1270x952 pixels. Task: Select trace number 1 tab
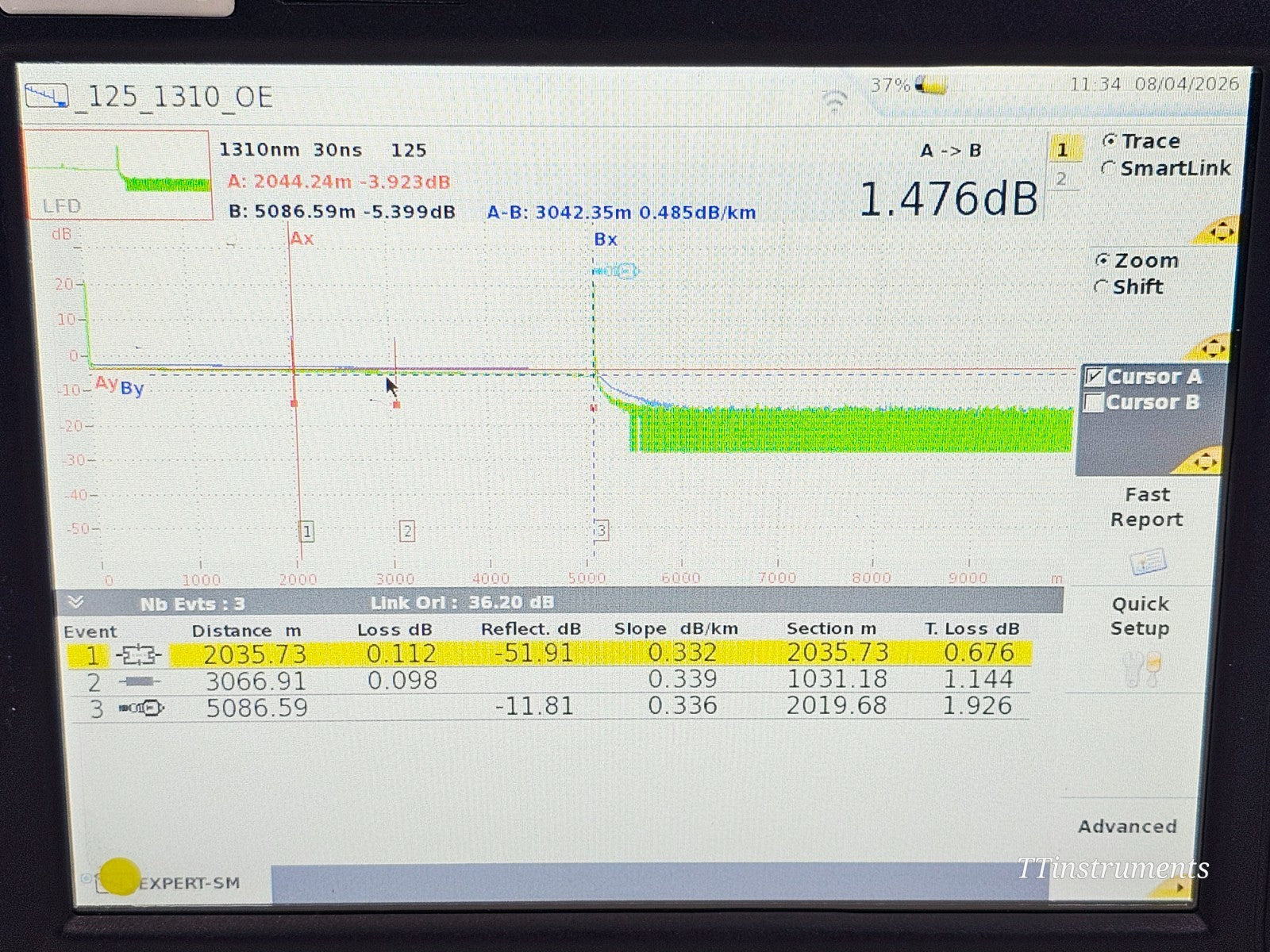(x=1062, y=150)
